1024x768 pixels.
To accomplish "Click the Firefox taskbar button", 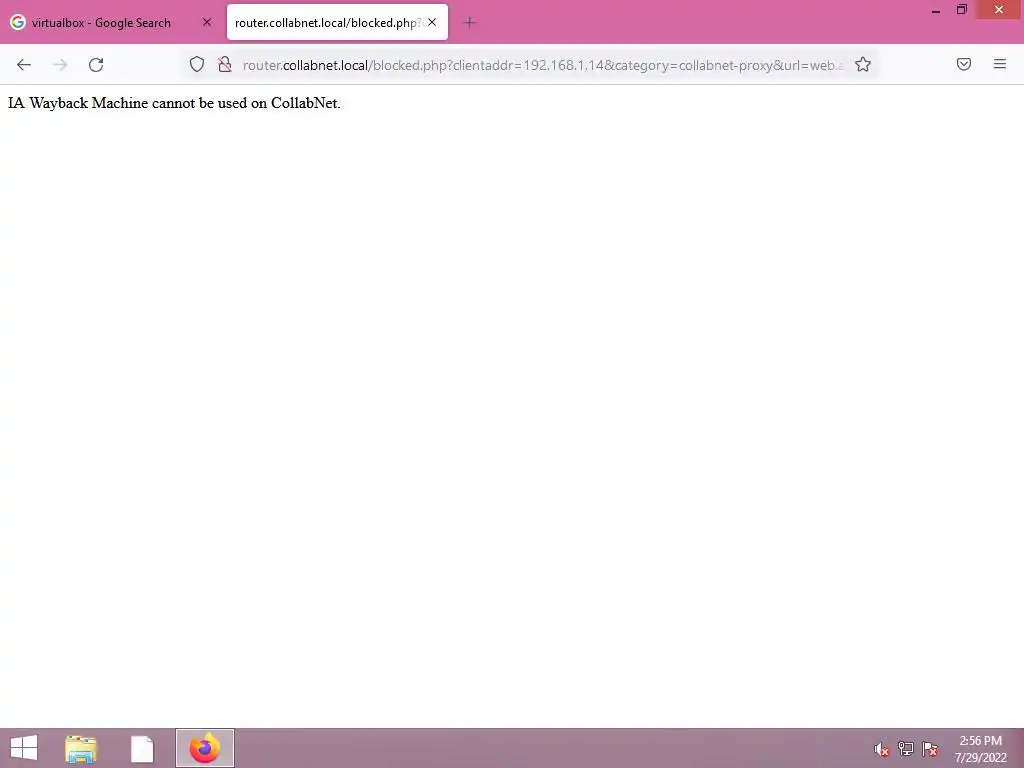I will (x=204, y=748).
